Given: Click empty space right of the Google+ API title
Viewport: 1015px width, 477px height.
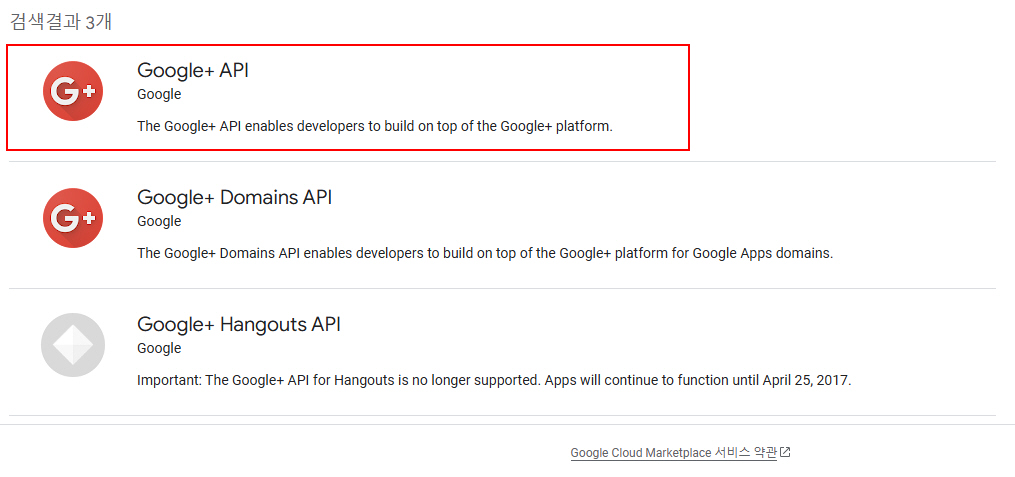Looking at the screenshot, I should click(x=450, y=70).
